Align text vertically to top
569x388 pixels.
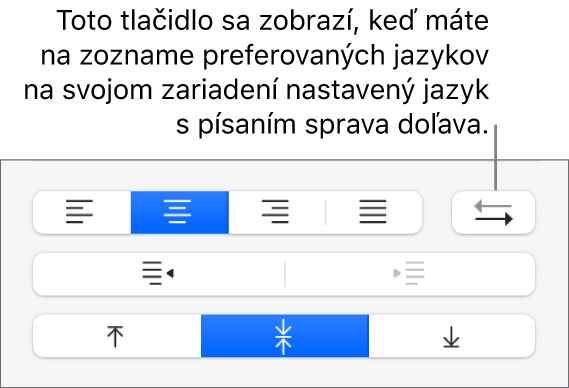click(117, 336)
